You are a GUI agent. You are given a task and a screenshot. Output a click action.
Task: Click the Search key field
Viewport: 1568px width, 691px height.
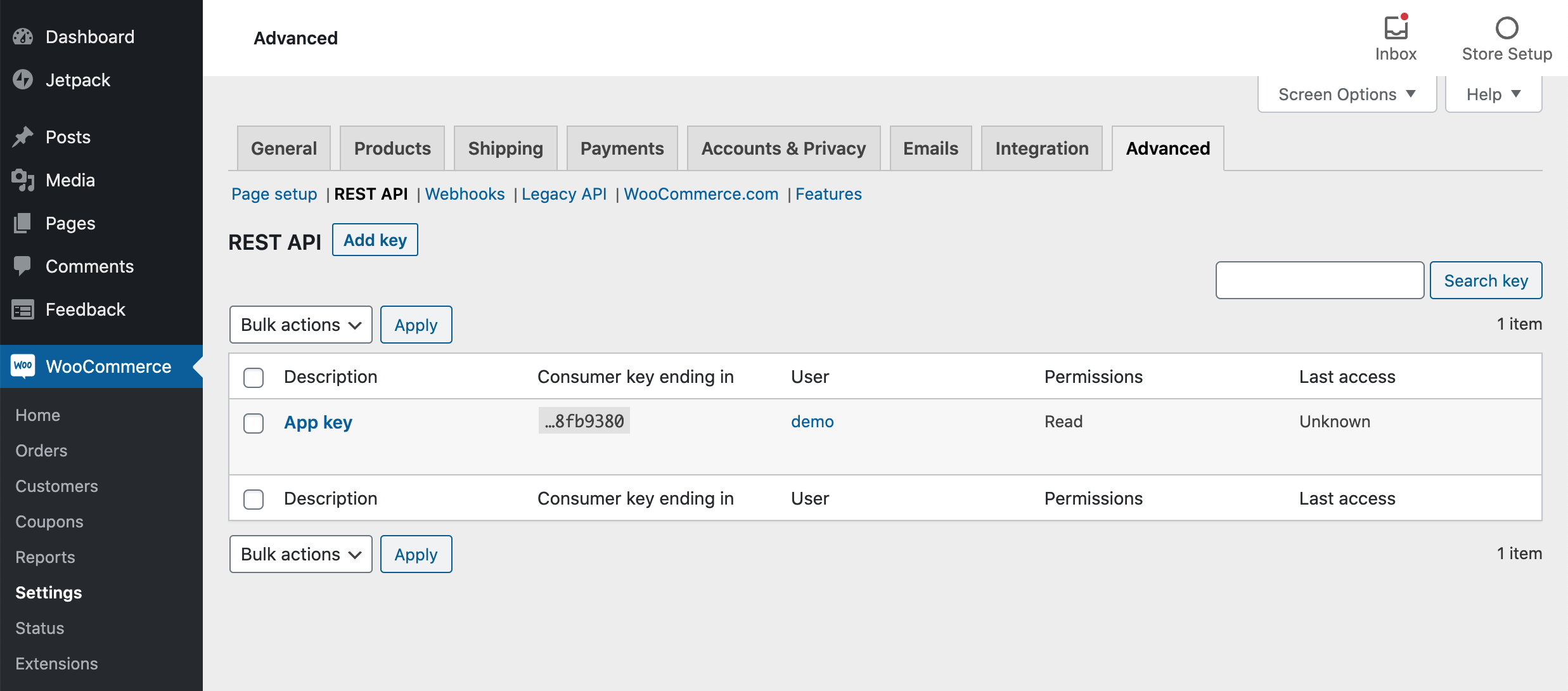pyautogui.click(x=1320, y=280)
